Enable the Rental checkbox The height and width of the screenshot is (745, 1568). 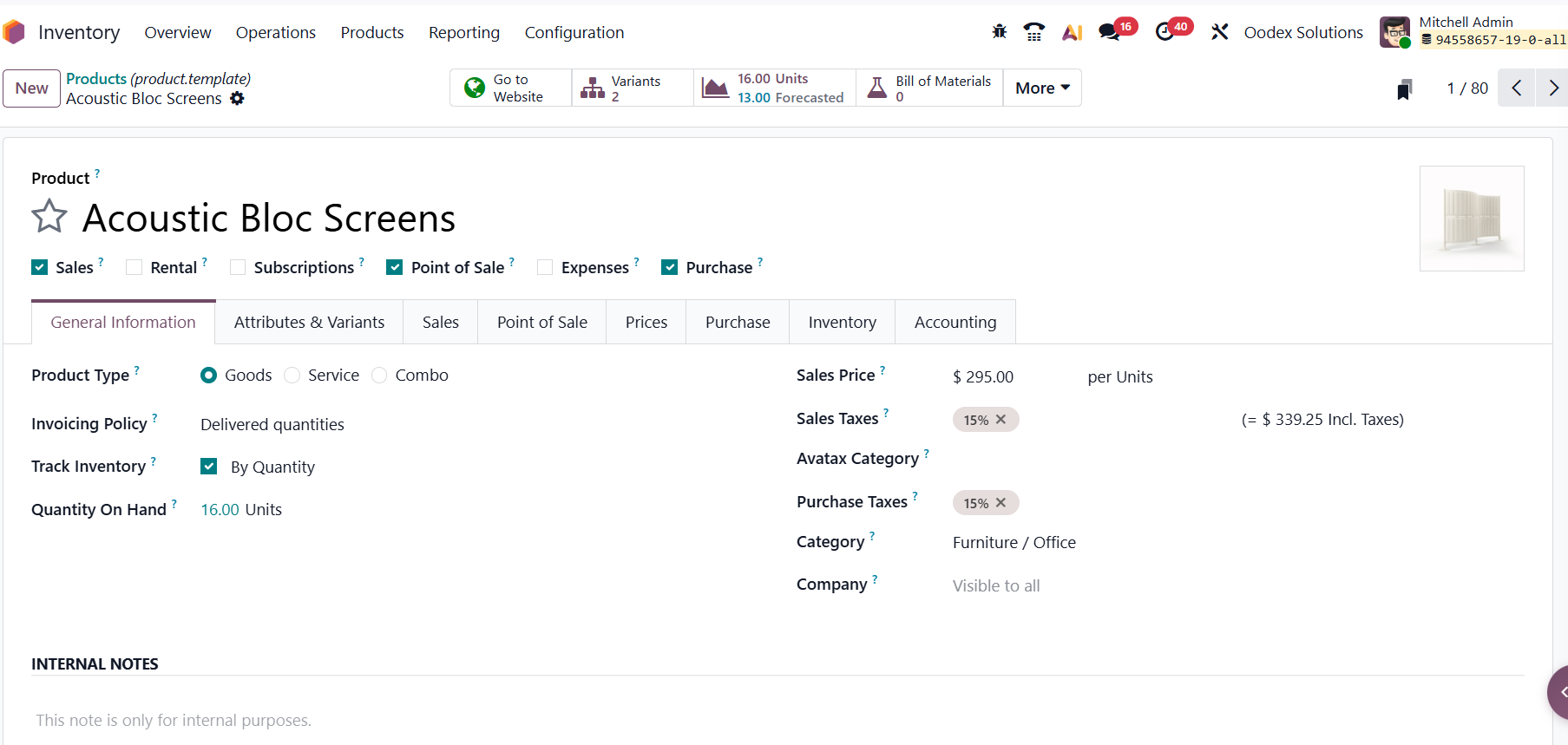[134, 268]
